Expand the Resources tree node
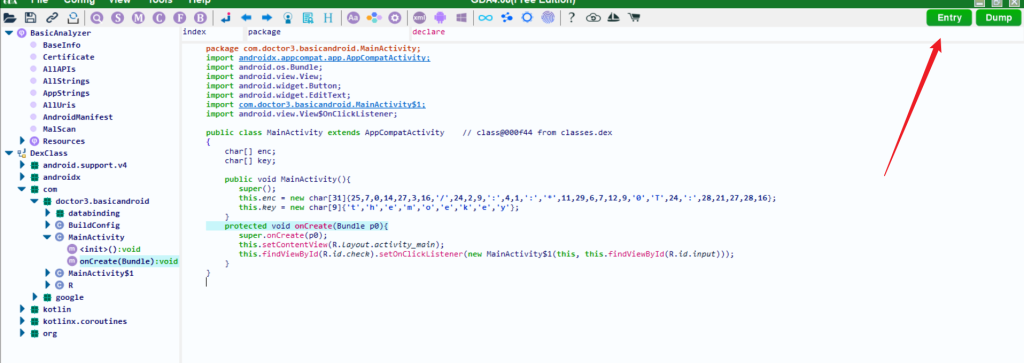 point(22,141)
